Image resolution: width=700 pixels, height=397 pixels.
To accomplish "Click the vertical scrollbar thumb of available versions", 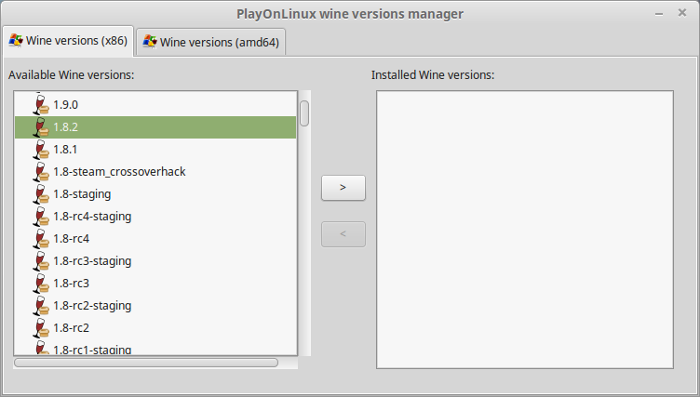I will point(304,113).
